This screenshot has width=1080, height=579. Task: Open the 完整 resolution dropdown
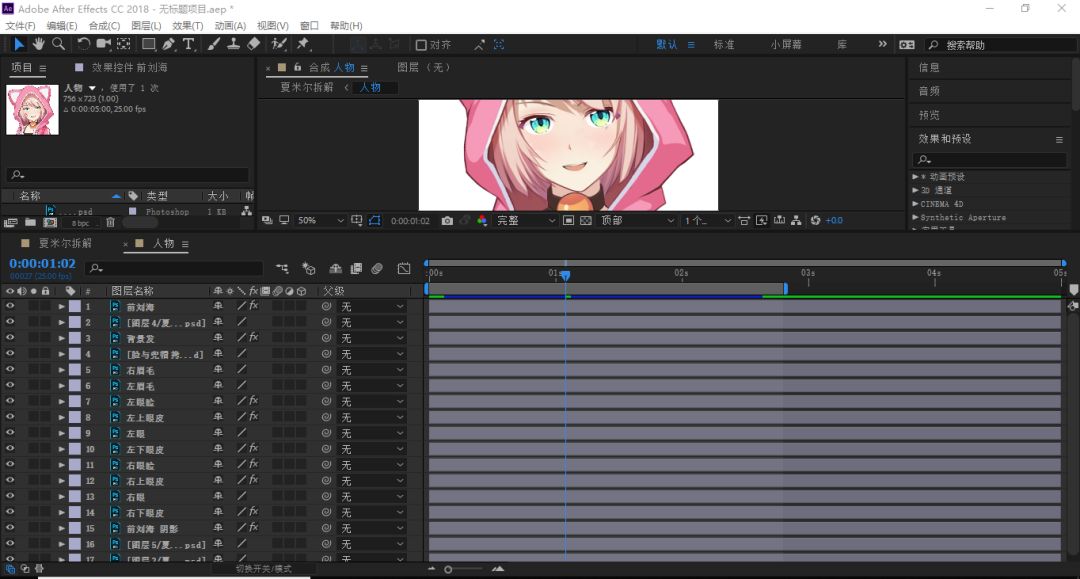coord(526,220)
